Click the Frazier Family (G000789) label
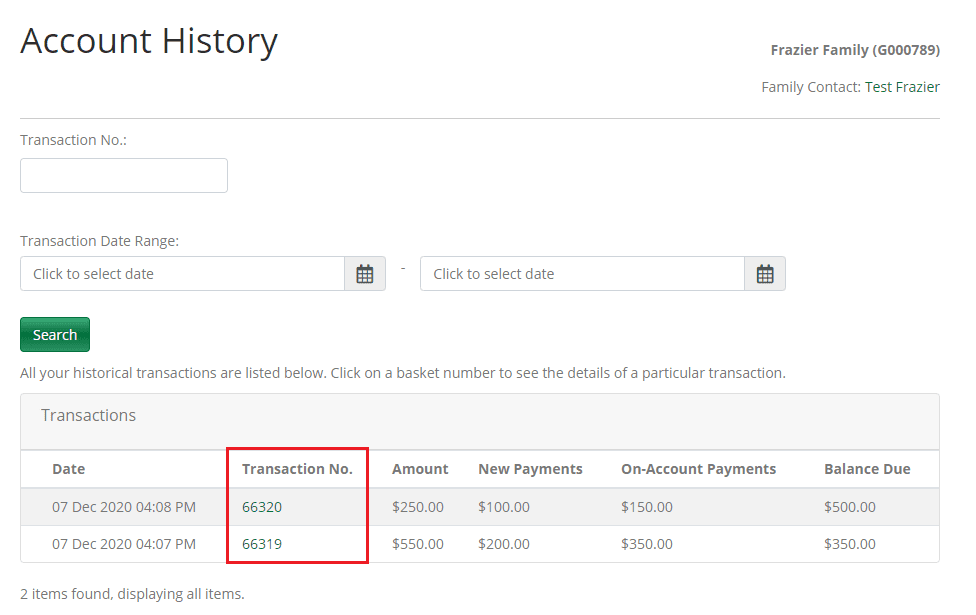 [x=855, y=50]
